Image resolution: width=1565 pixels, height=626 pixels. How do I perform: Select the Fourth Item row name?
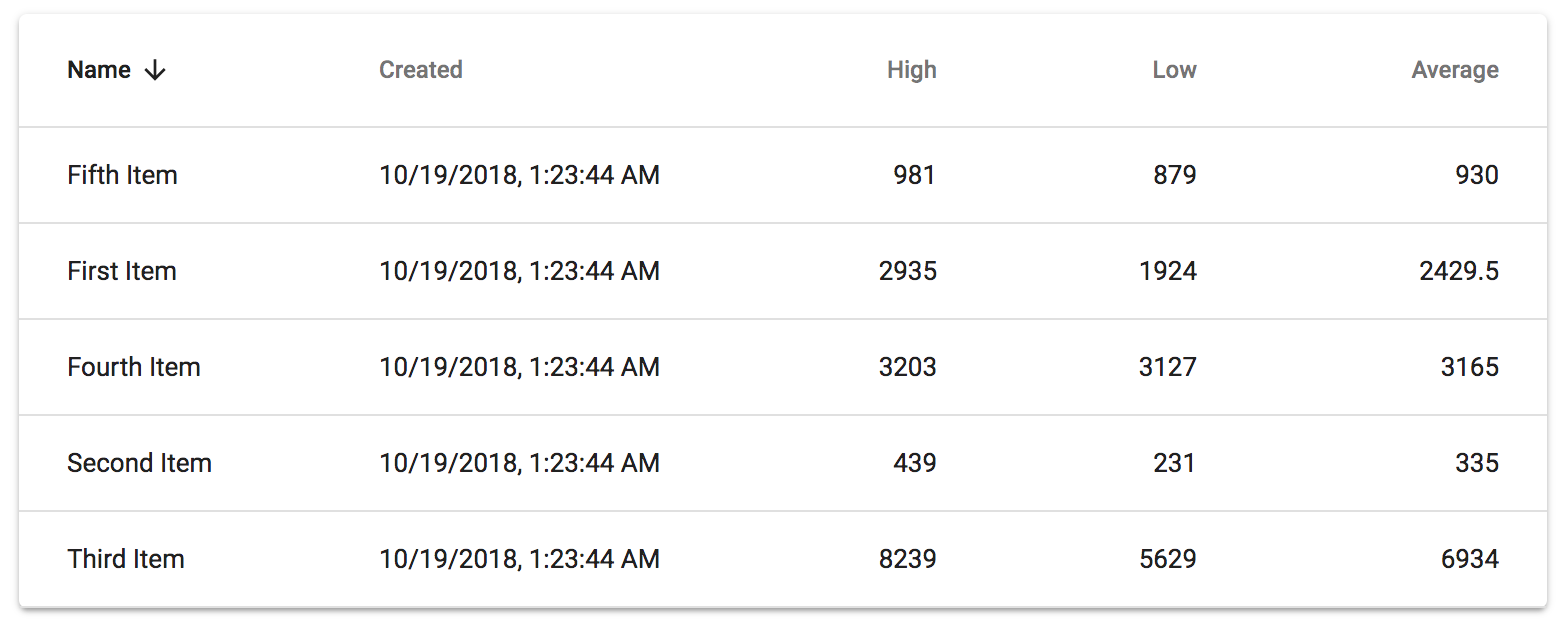tap(133, 367)
